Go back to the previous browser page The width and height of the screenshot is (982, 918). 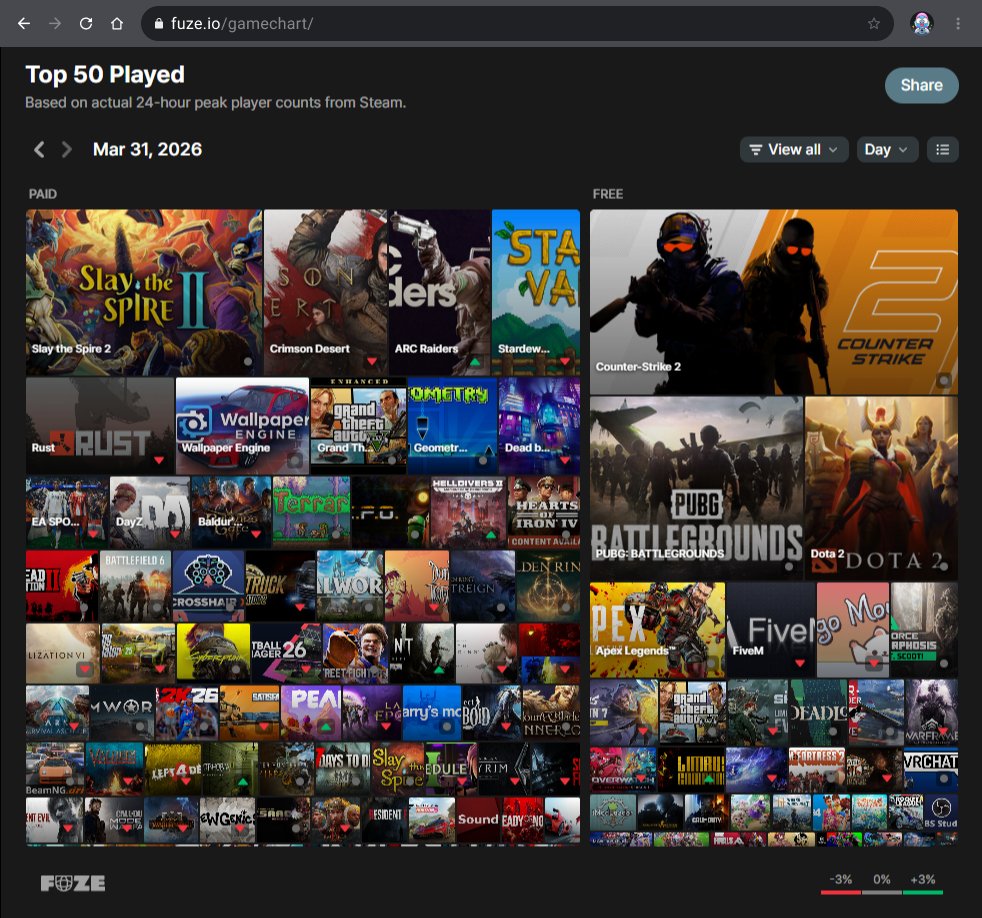(x=24, y=24)
